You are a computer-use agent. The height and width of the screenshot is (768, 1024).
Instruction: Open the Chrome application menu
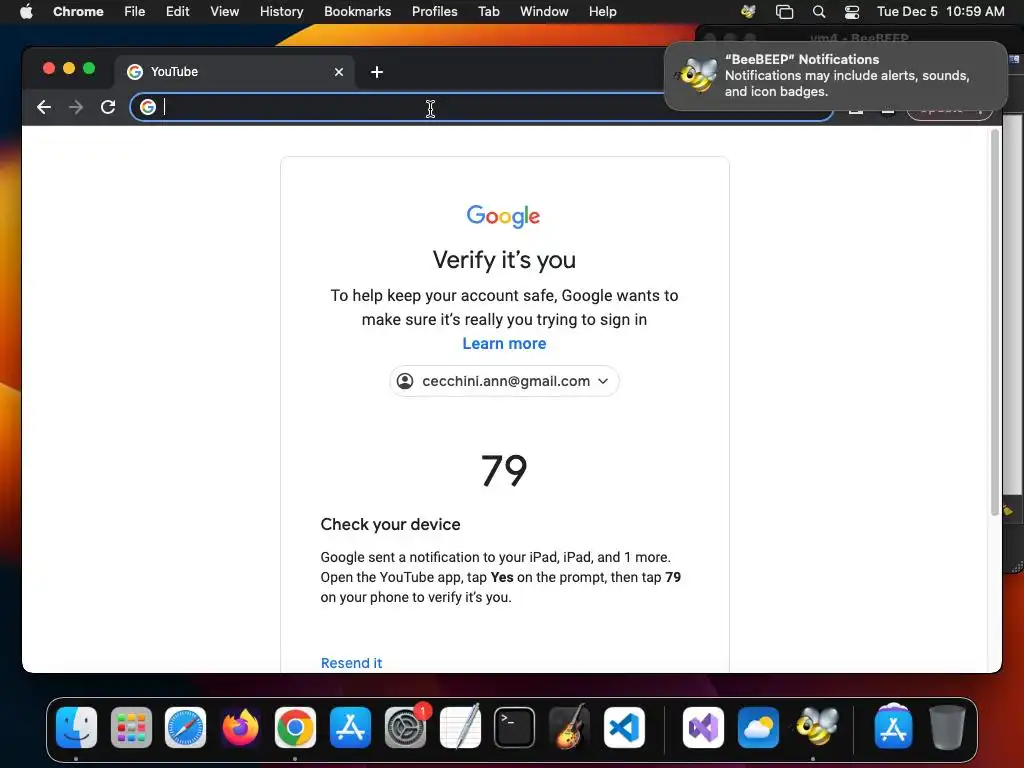pyautogui.click(x=78, y=11)
